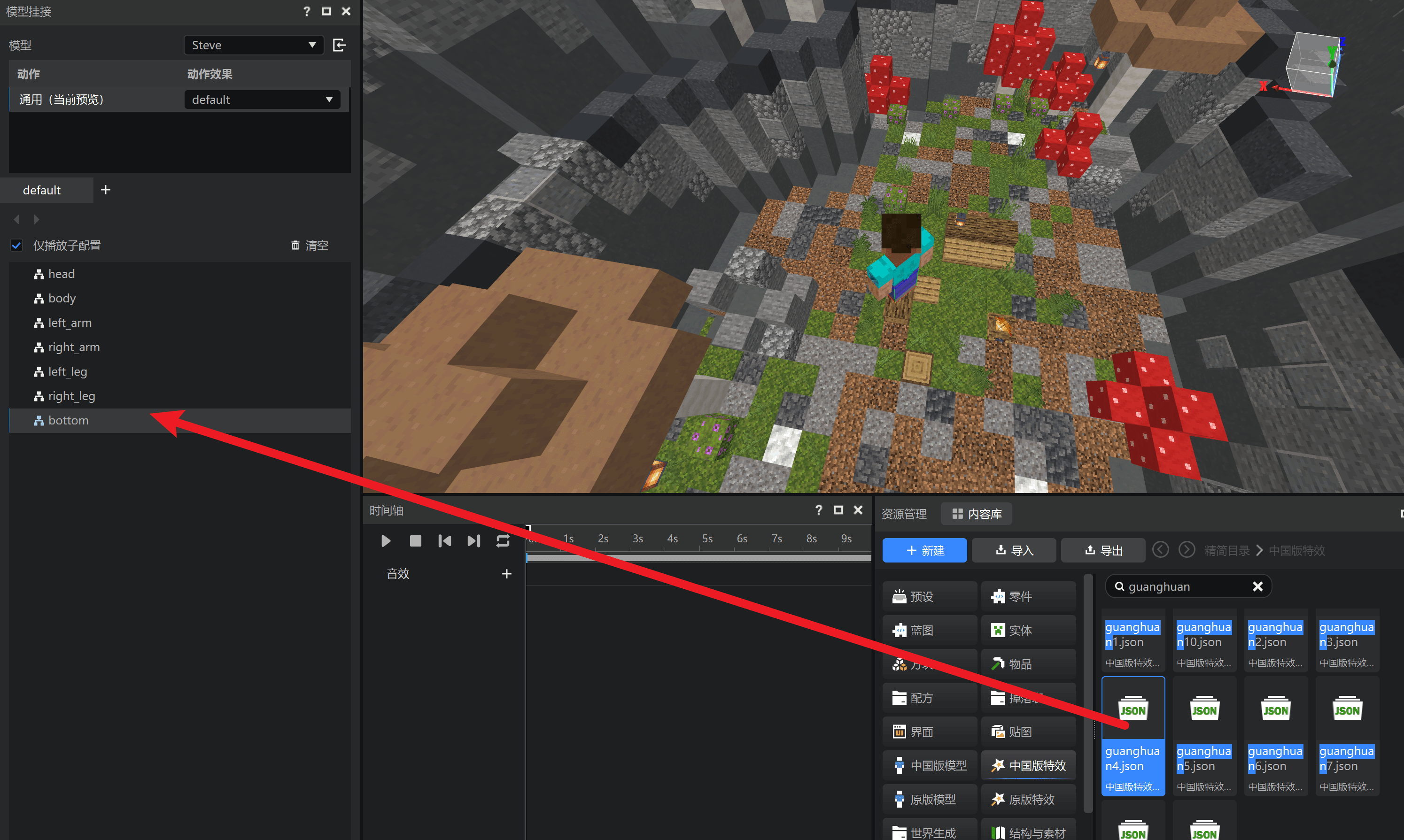The width and height of the screenshot is (1404, 840).
Task: Click the 中国版特效 breadcrumb
Action: click(x=1296, y=551)
